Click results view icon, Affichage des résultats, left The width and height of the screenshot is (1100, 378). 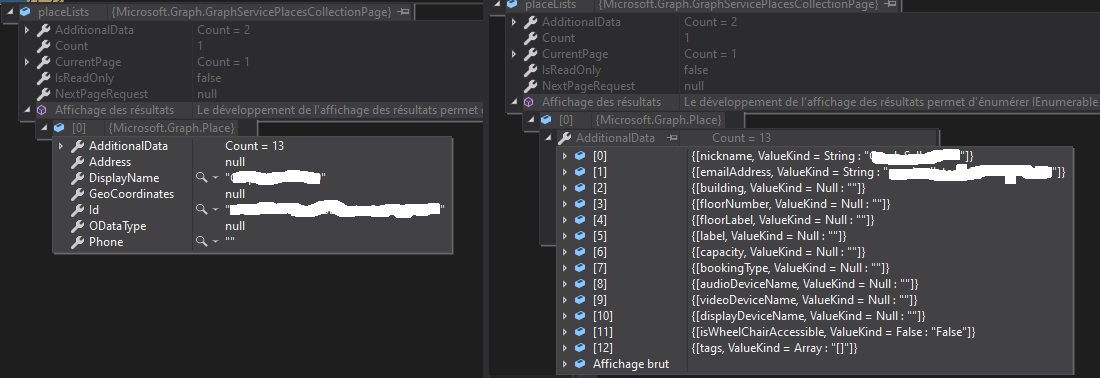(42, 110)
